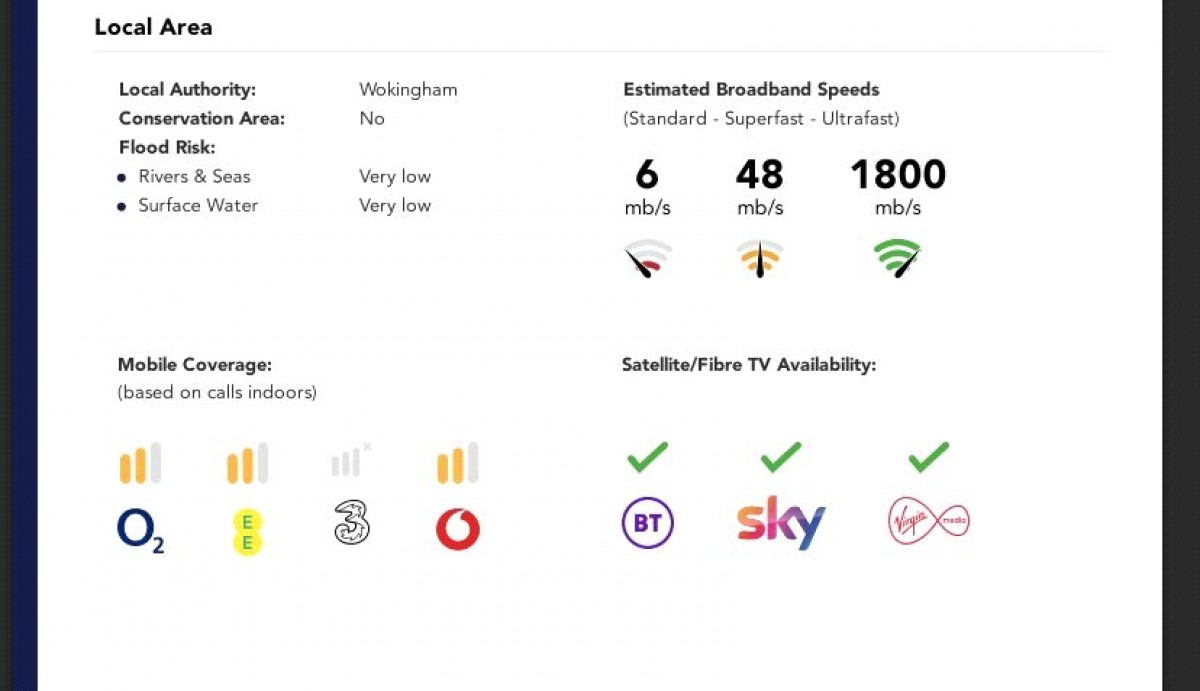Click the green checkmark above BT
The width and height of the screenshot is (1200, 691).
coord(648,458)
